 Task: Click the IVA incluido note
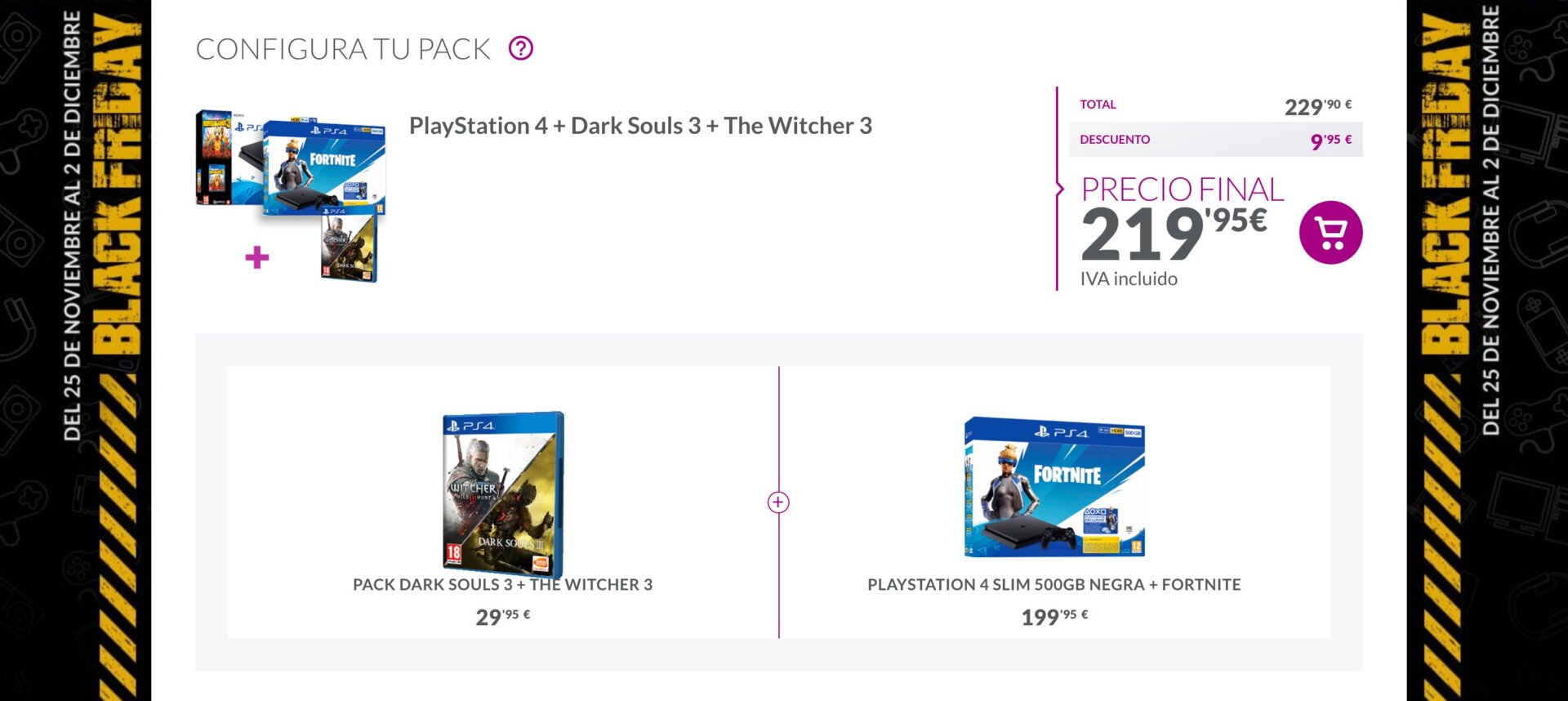[1129, 279]
